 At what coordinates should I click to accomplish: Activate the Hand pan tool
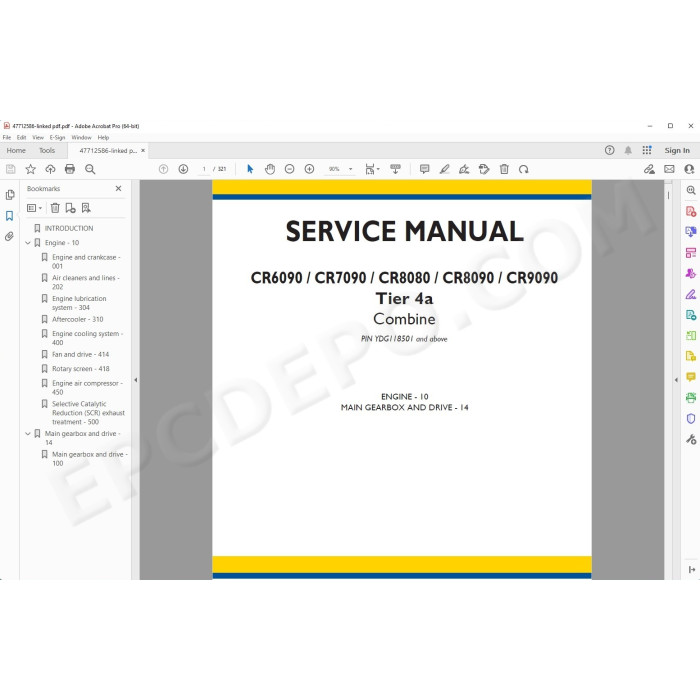270,169
